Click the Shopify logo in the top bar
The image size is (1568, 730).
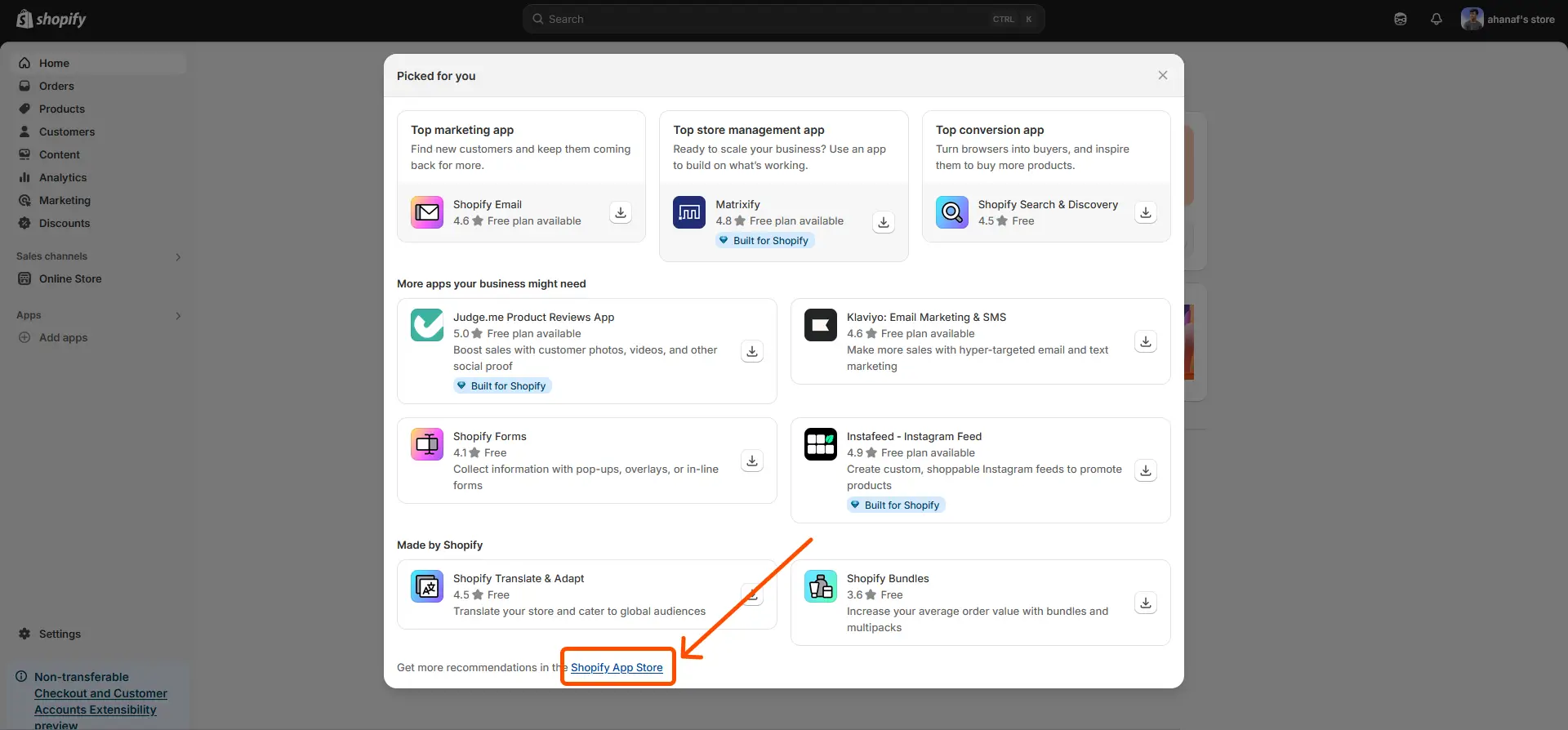51,19
